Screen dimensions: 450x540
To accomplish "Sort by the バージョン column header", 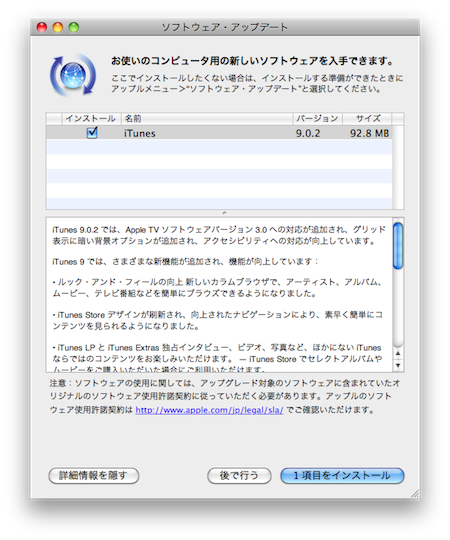I will [317, 118].
